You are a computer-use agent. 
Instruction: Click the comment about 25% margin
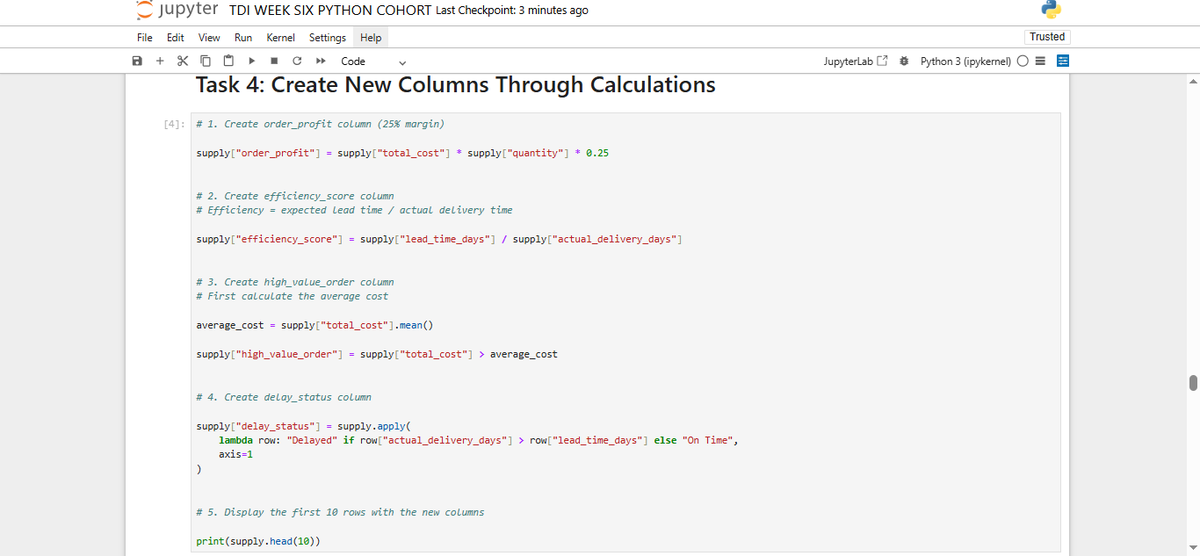321,124
